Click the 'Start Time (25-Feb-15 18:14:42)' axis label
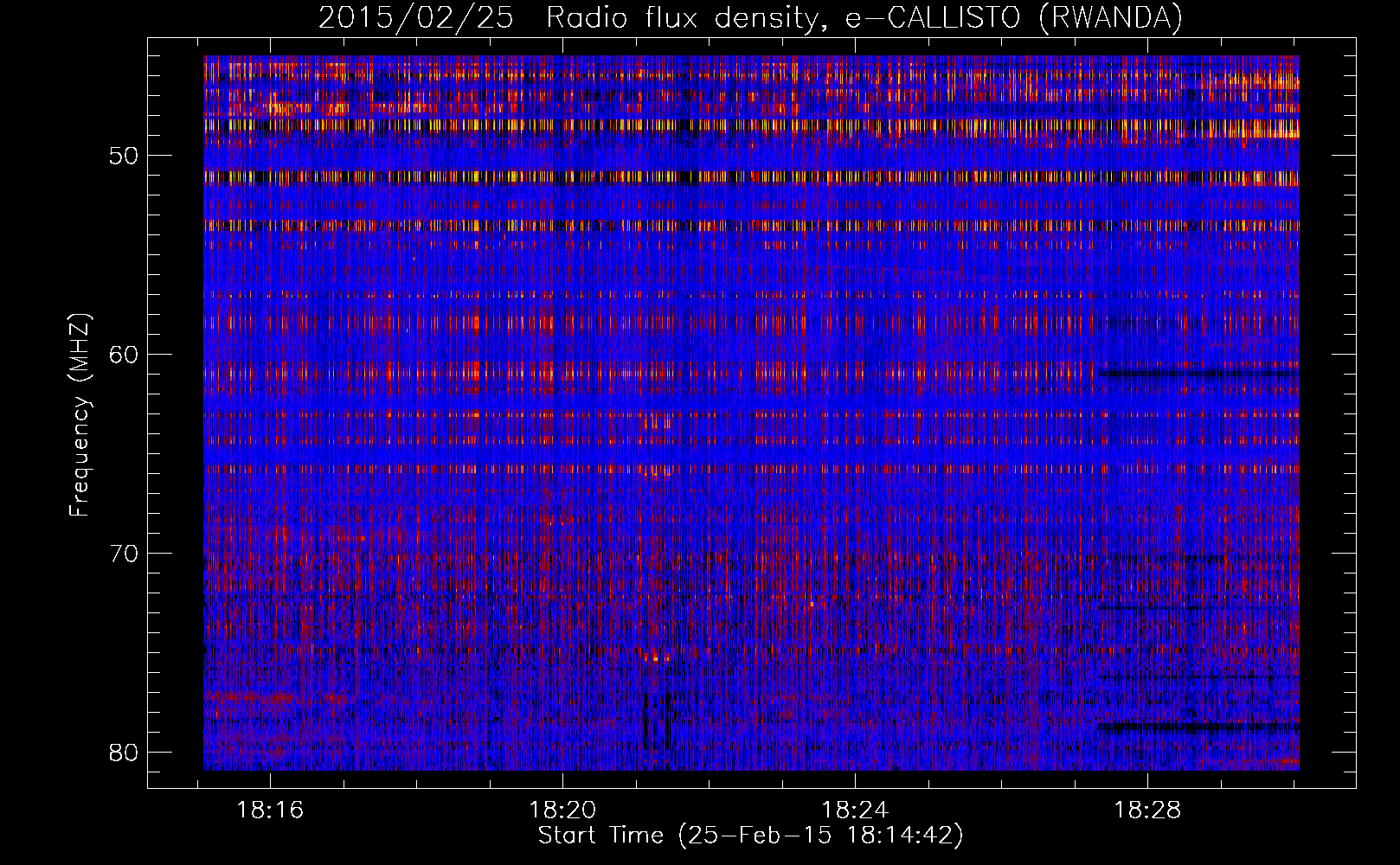This screenshot has height=865, width=1400. 750,836
